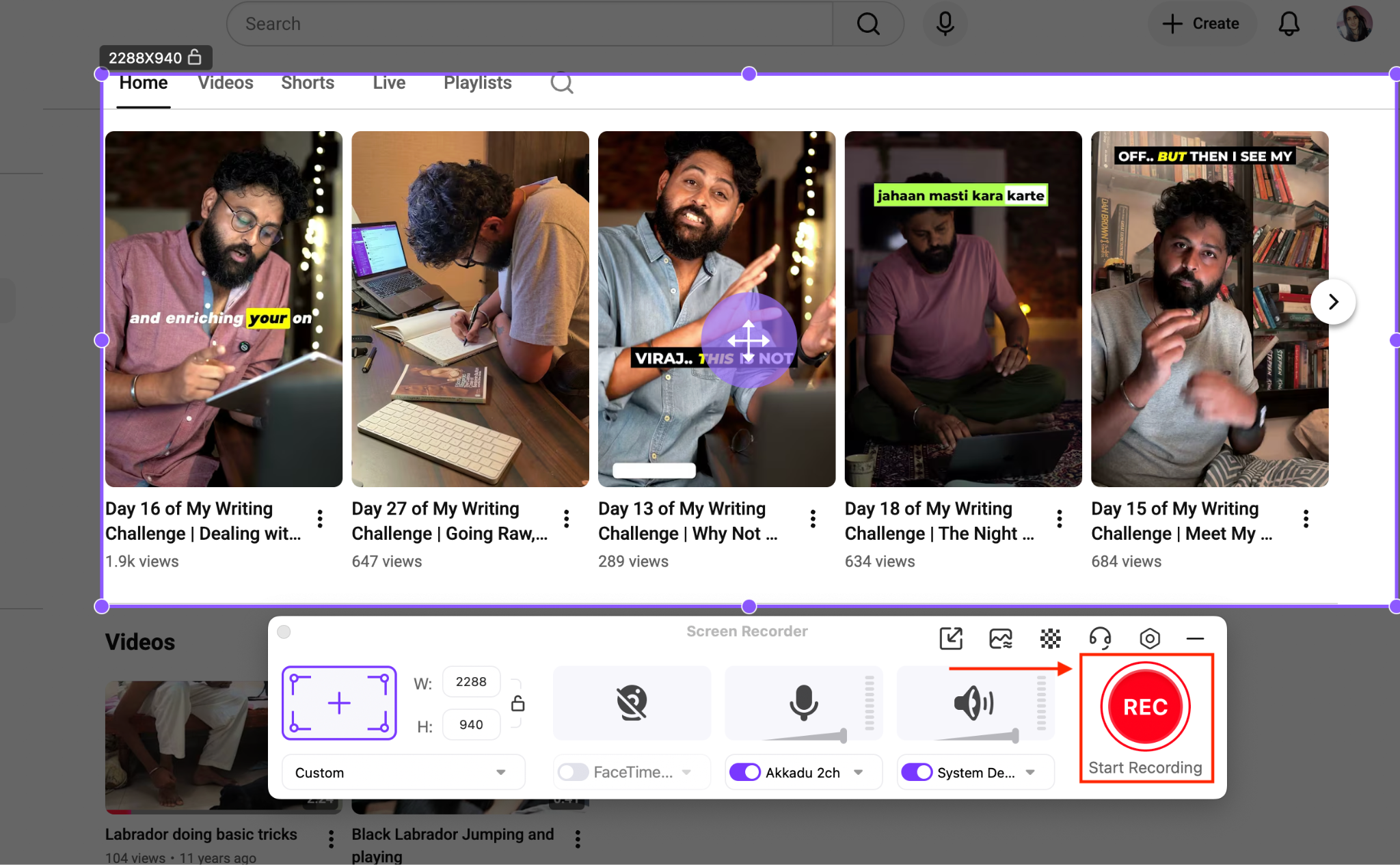Toggle the Akkadu 2ch microphone switch
Screen dimensions: 1400x865
(745, 772)
